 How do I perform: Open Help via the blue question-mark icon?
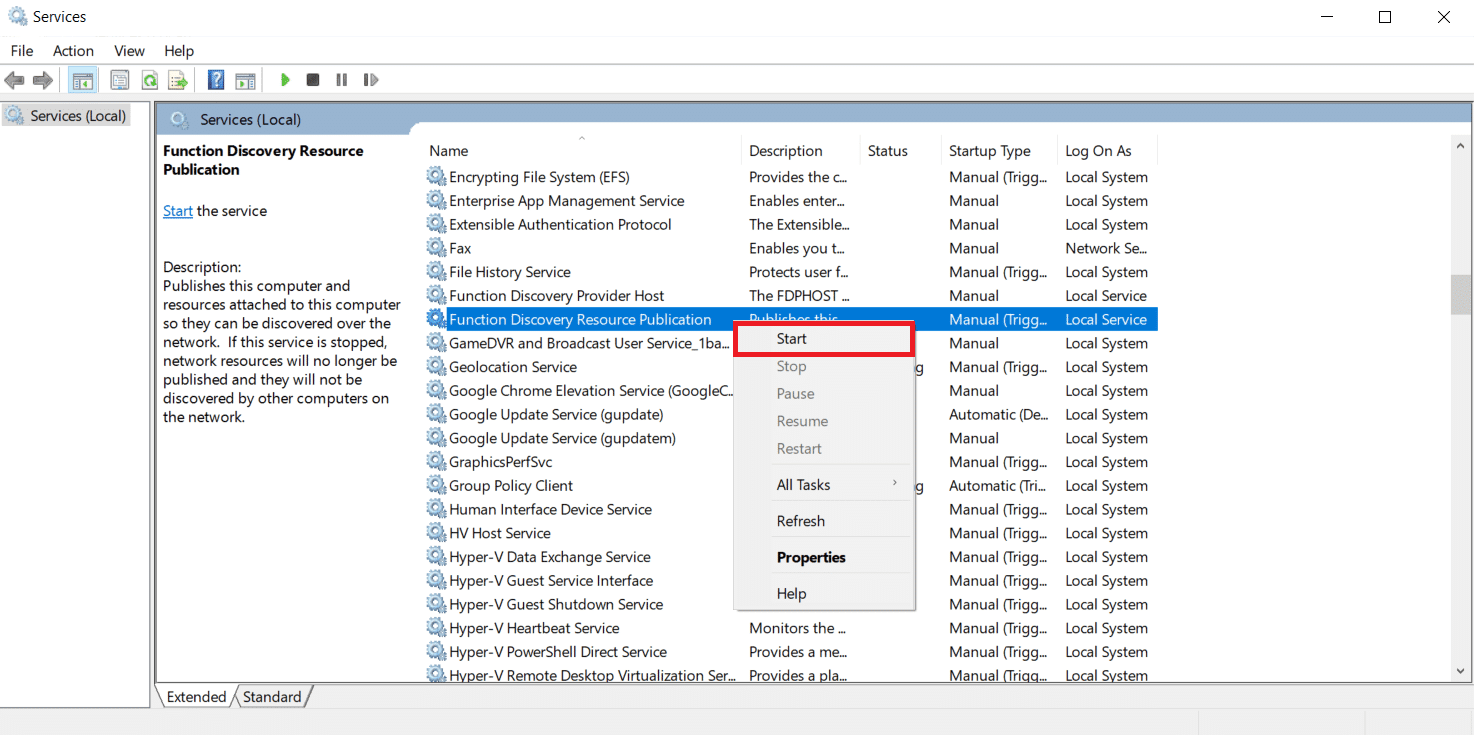click(215, 80)
